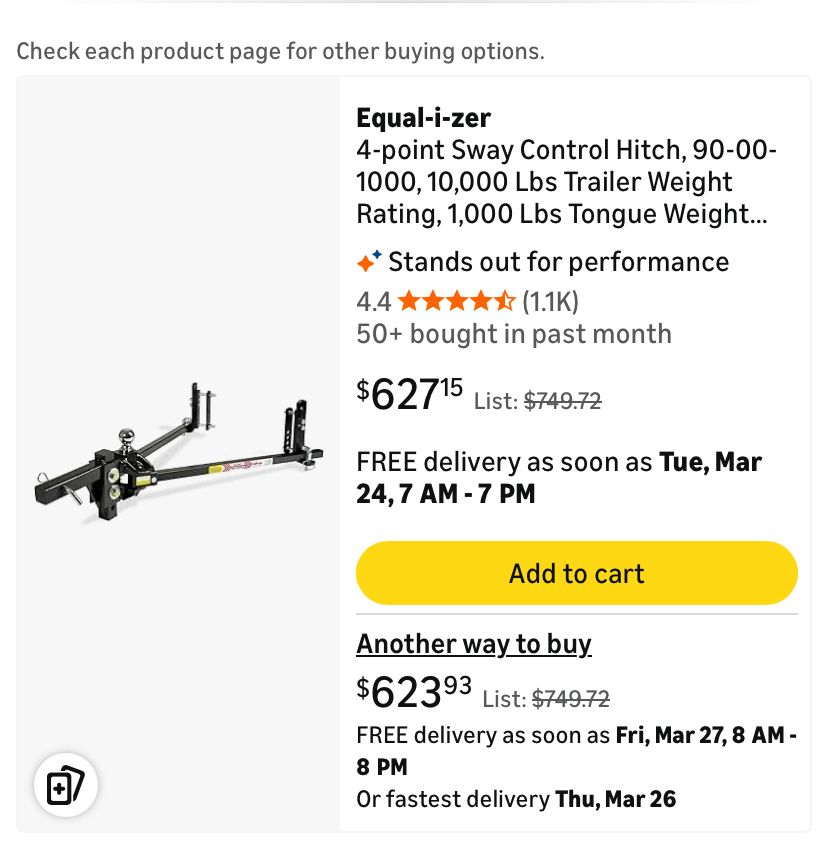This screenshot has height=847, width=828.
Task: Click the fastest delivery Thu, Mar 26 text
Action: pos(516,799)
